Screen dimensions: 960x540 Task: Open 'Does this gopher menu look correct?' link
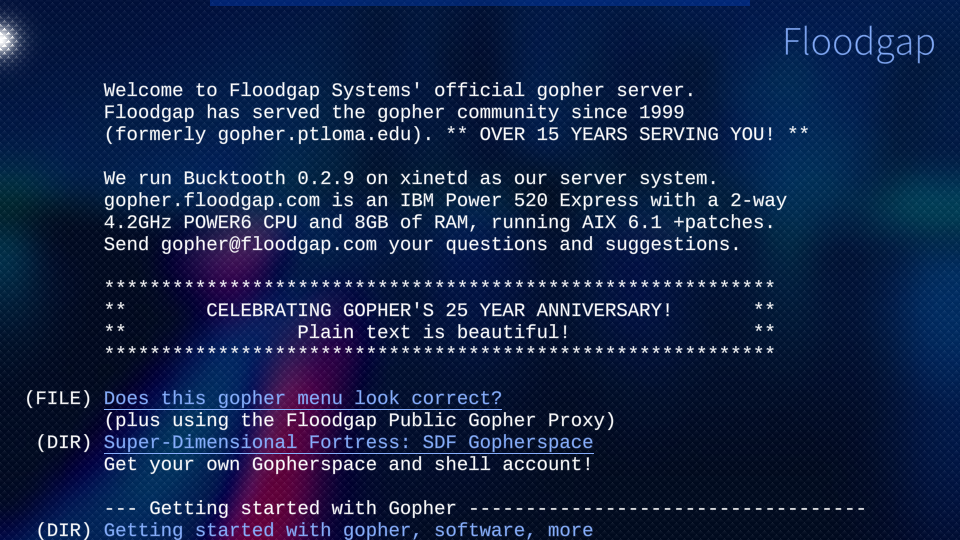[302, 399]
